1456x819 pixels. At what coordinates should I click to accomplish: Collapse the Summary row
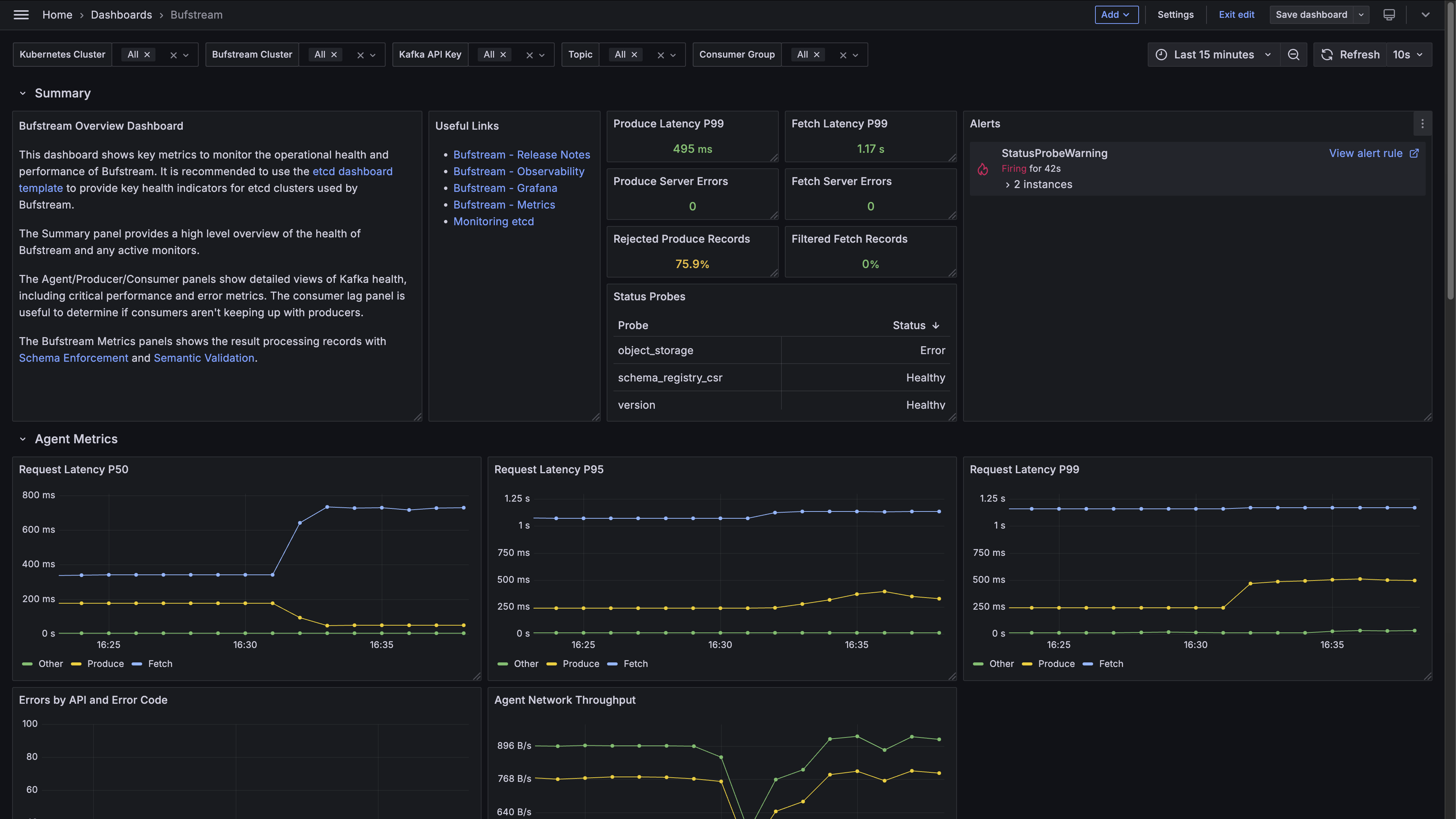[x=23, y=93]
